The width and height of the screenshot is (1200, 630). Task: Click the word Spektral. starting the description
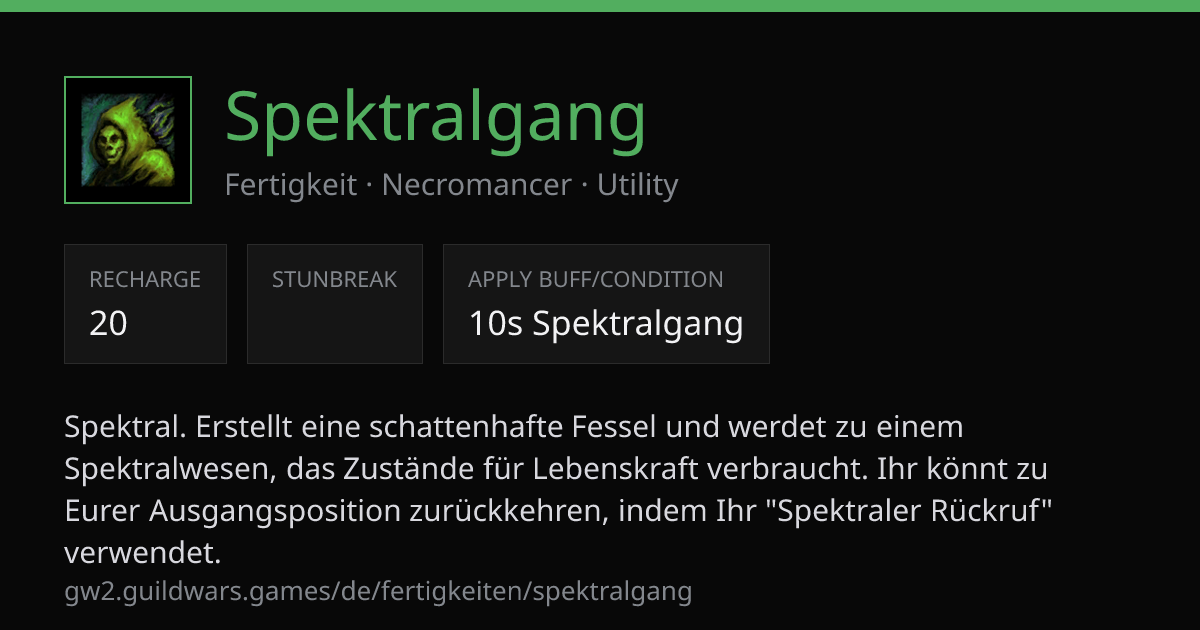coord(125,427)
